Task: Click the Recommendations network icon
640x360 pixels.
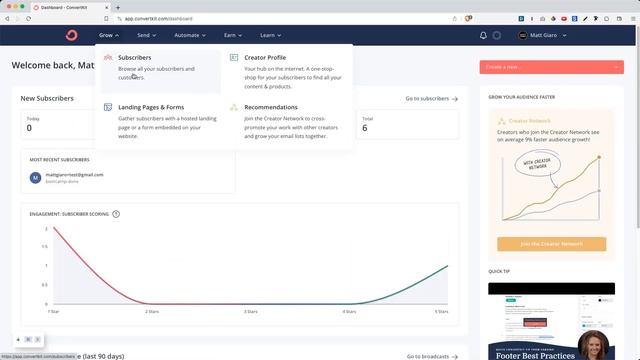Action: pyautogui.click(x=234, y=107)
